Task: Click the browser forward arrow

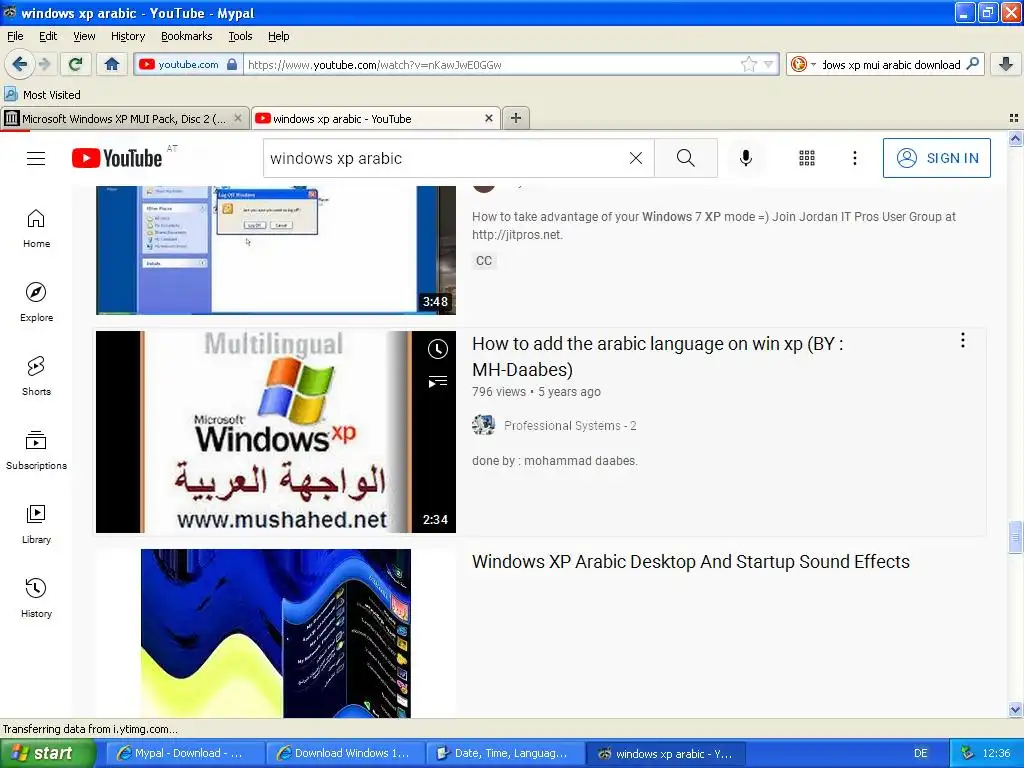Action: (44, 64)
